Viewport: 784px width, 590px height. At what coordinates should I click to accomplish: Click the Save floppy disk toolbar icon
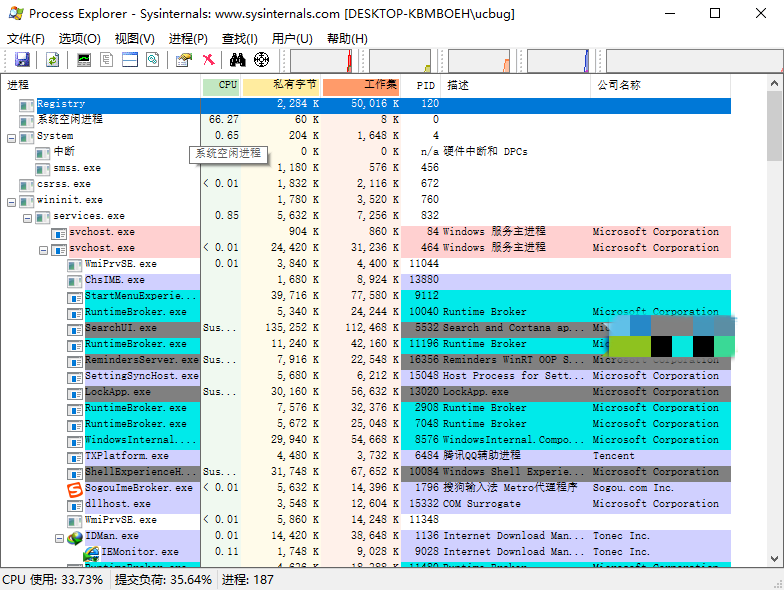pos(22,60)
